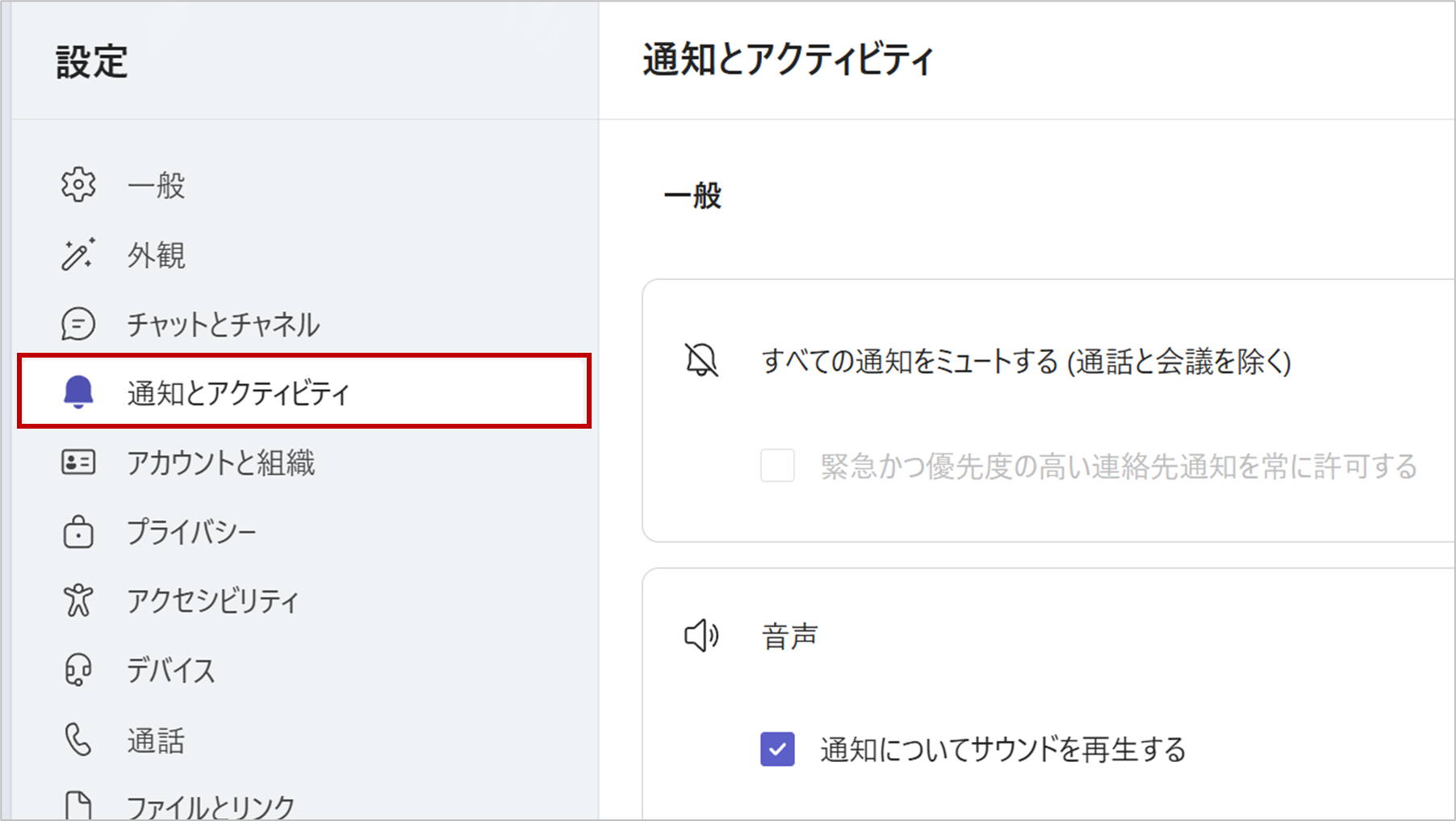
Task: Open the デバイス settings page
Action: coord(169,669)
